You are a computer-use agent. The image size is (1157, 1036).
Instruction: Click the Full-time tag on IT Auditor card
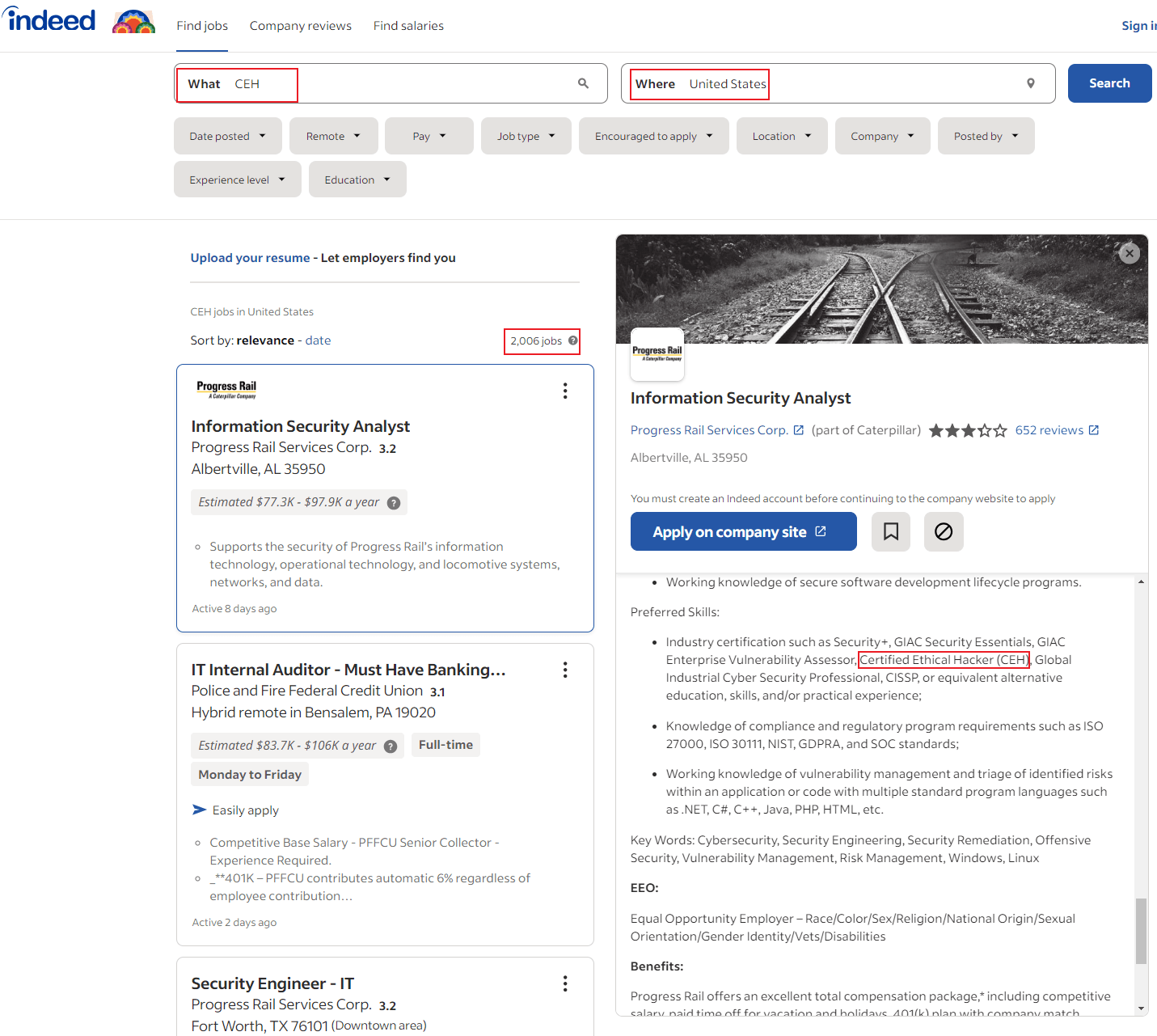445,745
